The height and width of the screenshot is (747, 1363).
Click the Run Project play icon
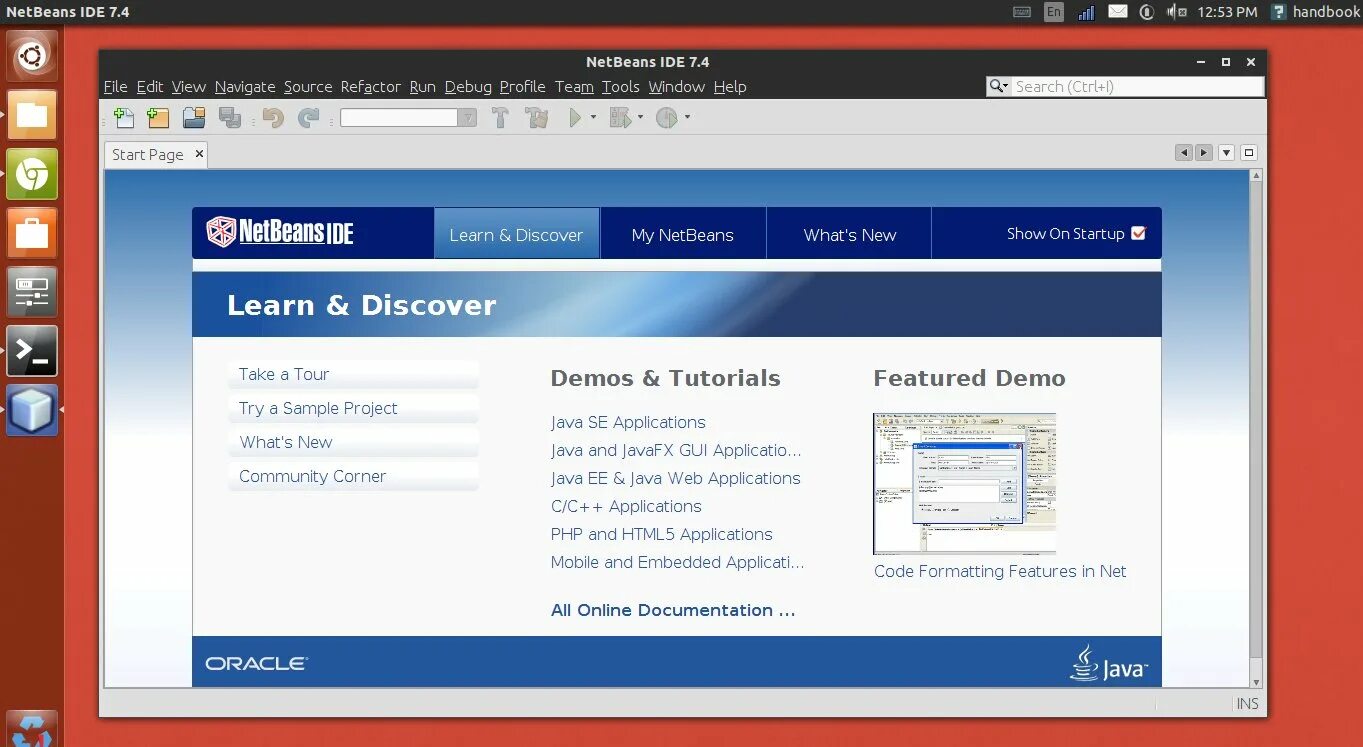coord(575,118)
